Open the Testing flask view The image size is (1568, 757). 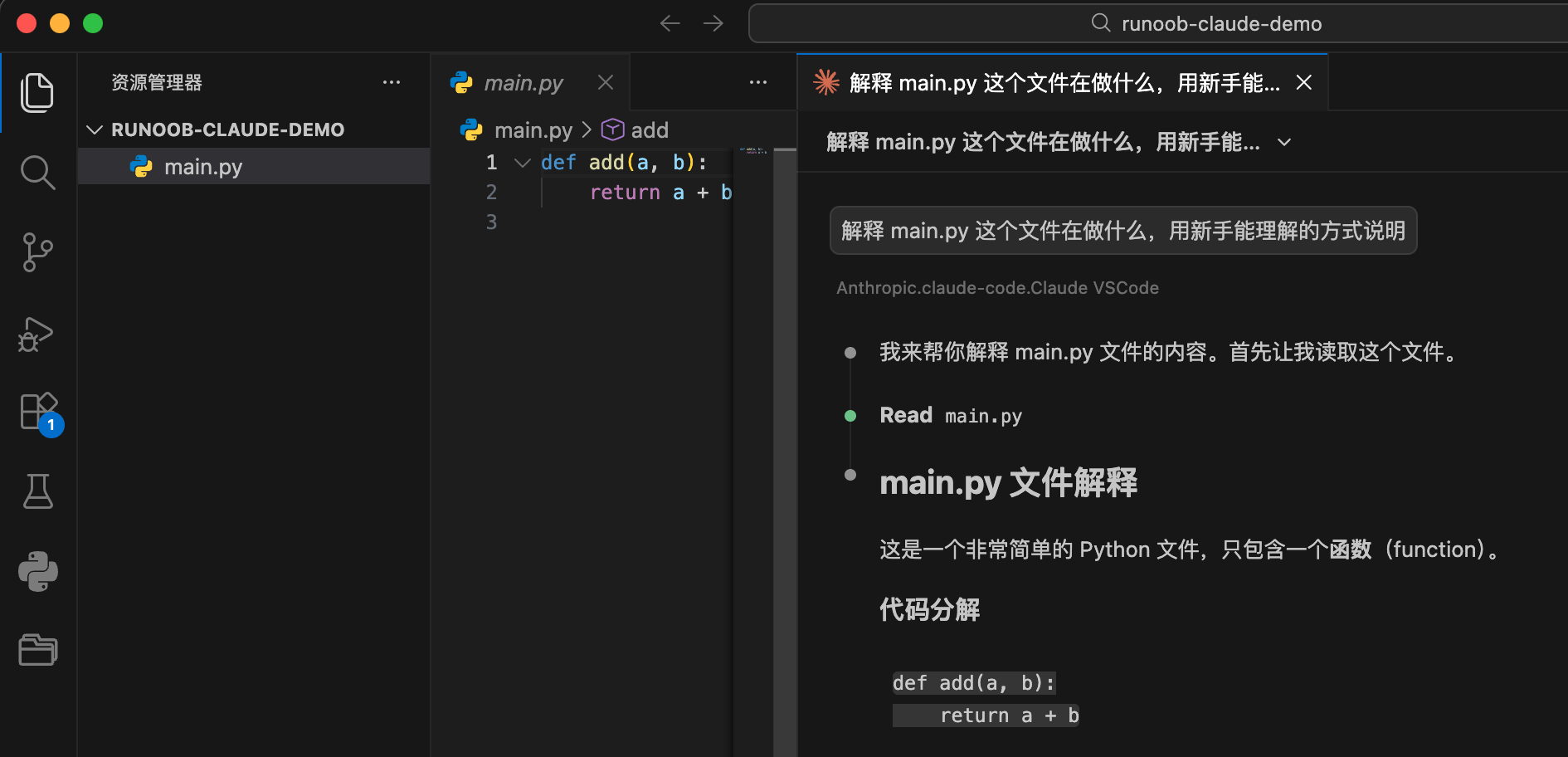[37, 491]
